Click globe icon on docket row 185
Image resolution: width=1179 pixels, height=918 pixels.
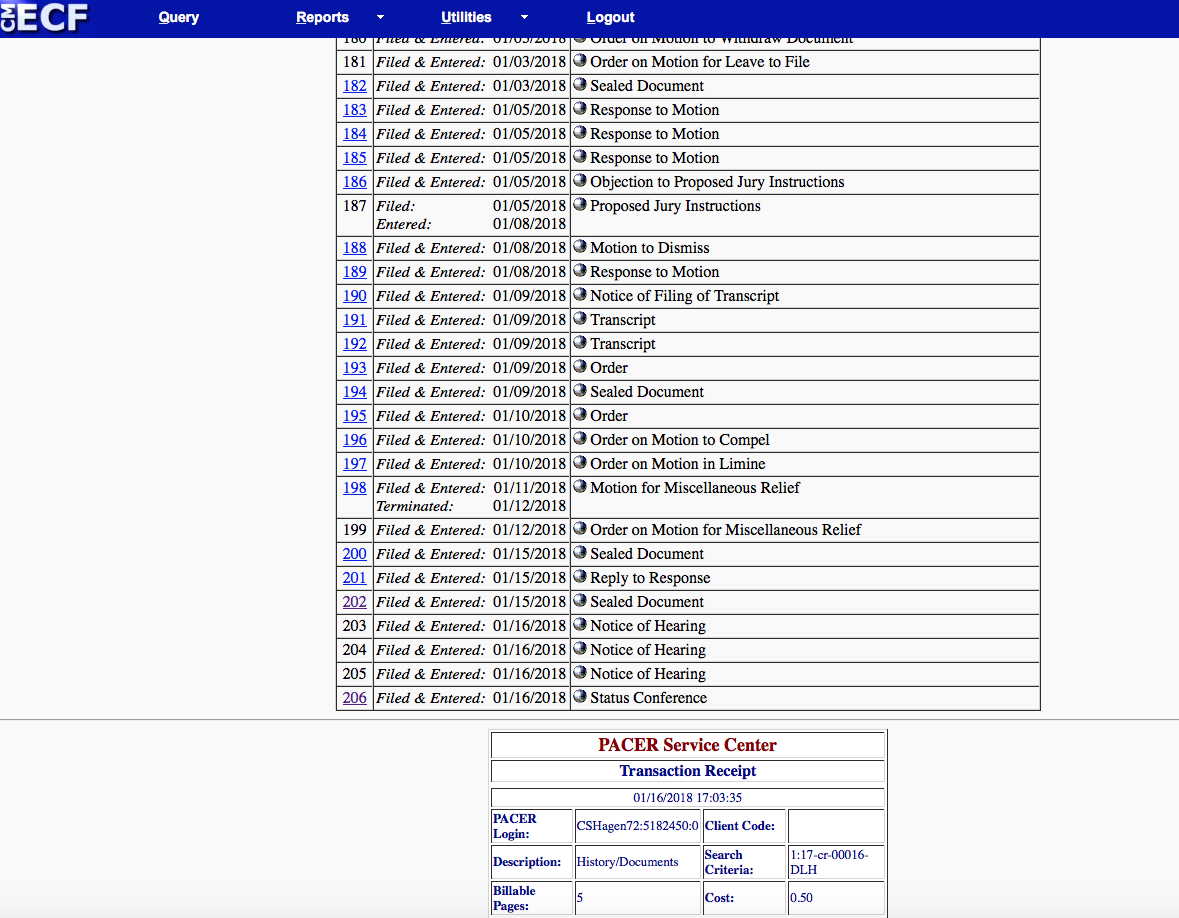(x=580, y=157)
